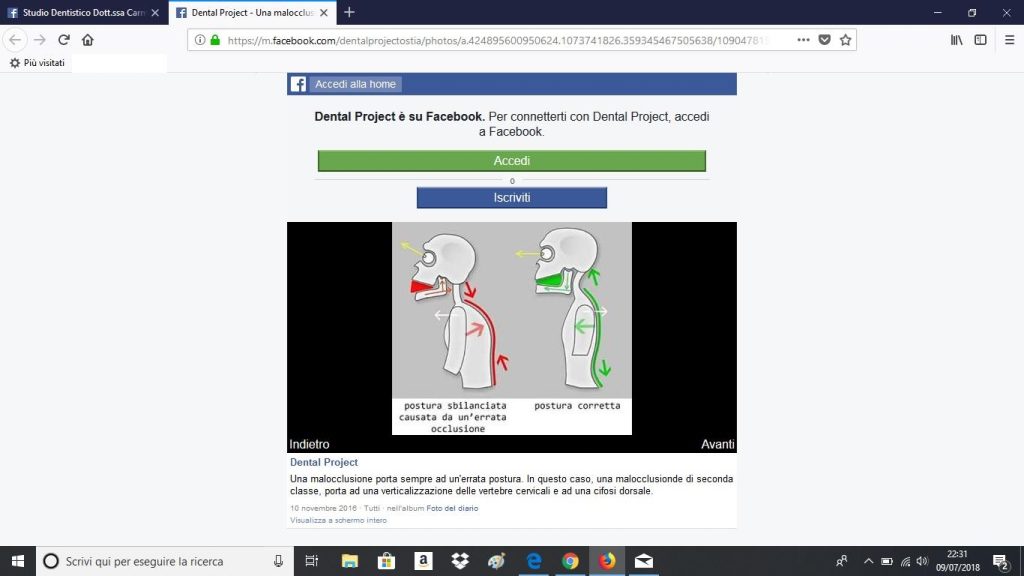Reload the current page
Image resolution: width=1024 pixels, height=576 pixels.
pyautogui.click(x=64, y=40)
